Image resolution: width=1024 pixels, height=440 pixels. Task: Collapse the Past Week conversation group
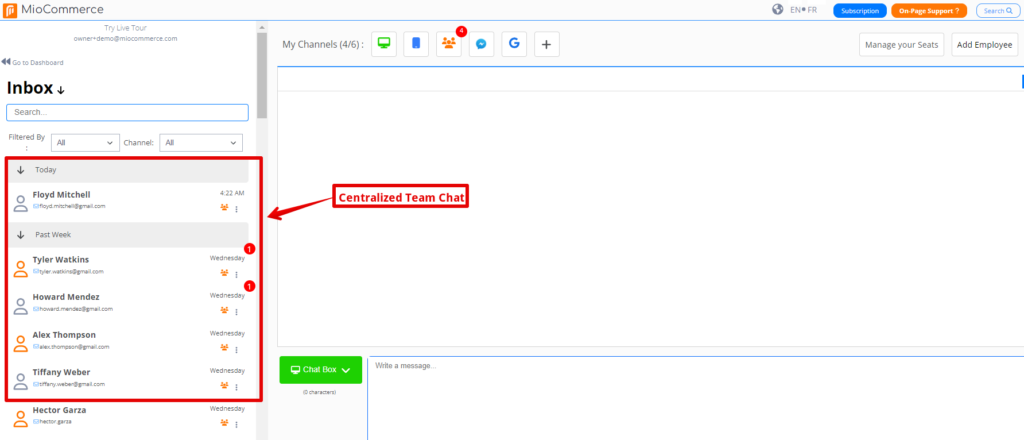20,234
